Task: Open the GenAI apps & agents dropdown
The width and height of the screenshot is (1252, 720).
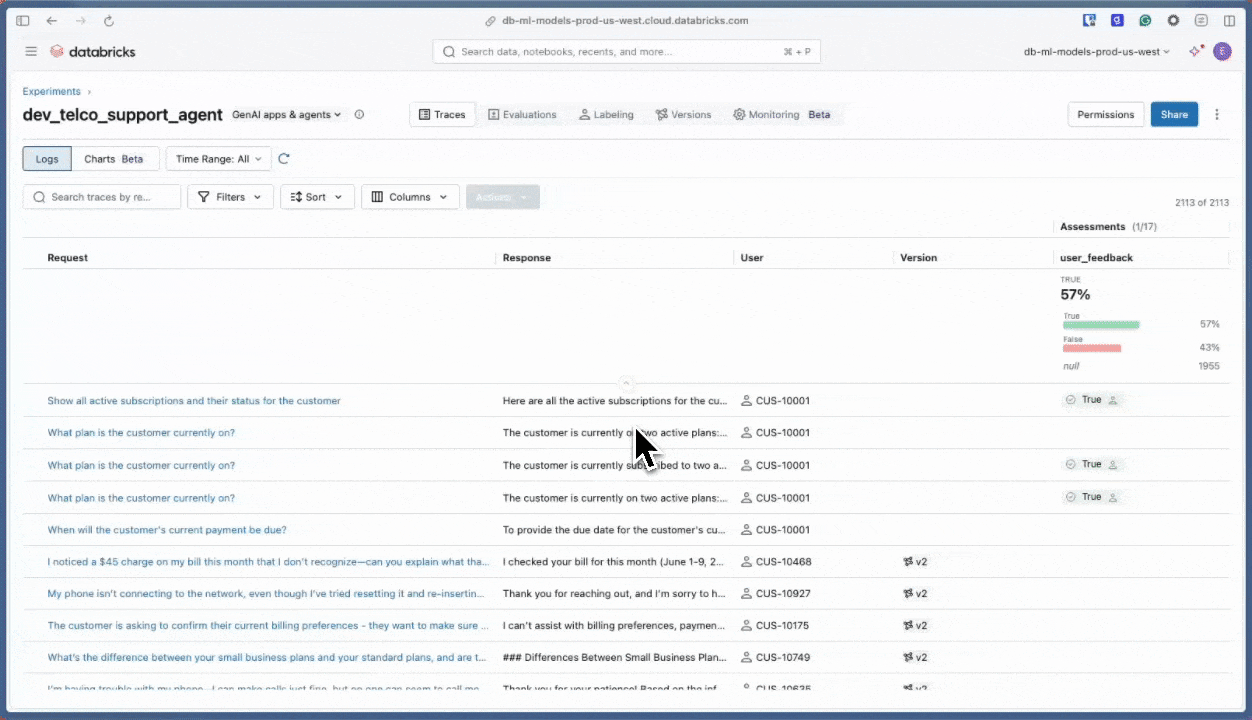Action: (x=287, y=115)
